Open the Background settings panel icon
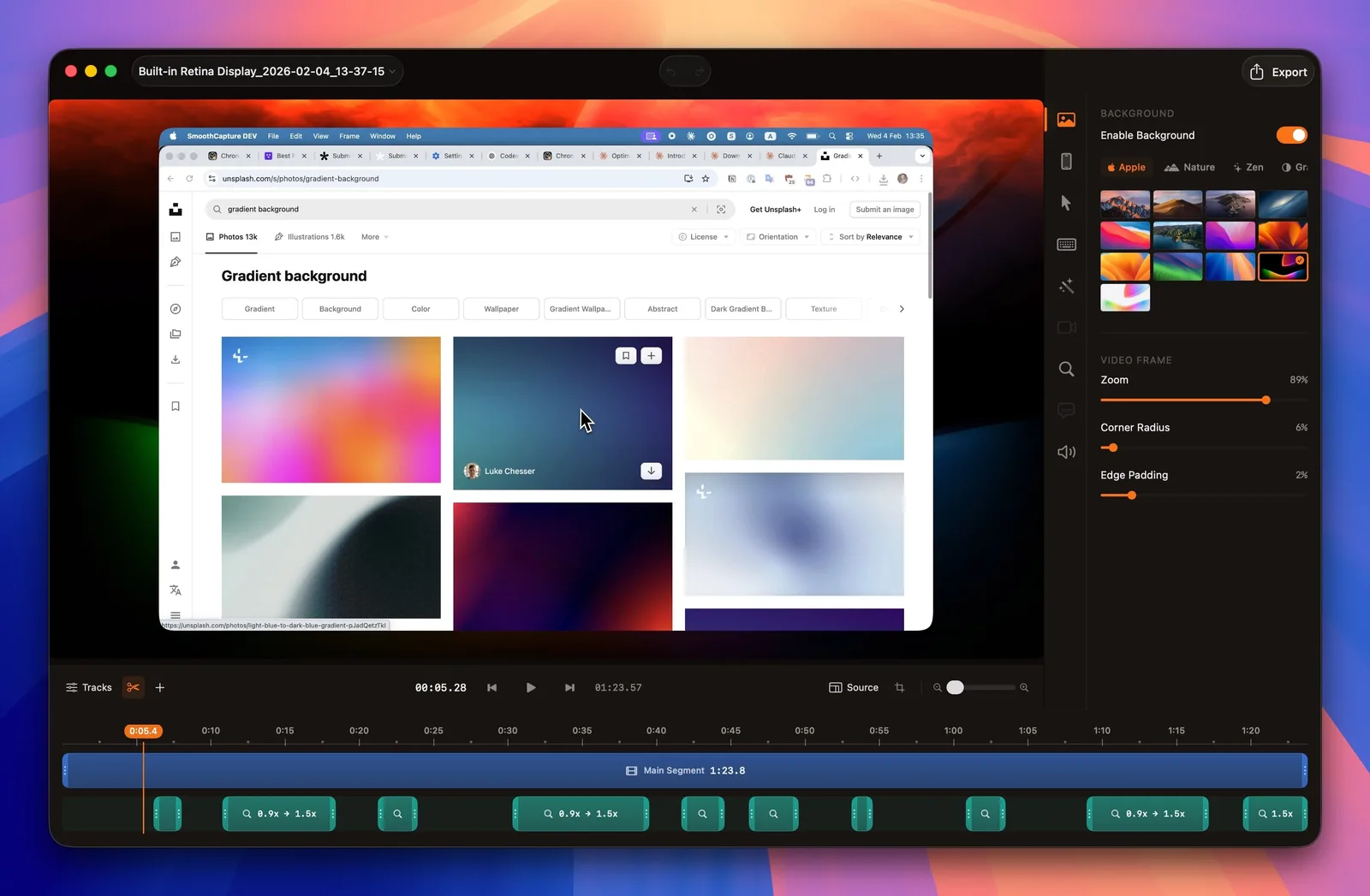Viewport: 1370px width, 896px height. (1066, 119)
